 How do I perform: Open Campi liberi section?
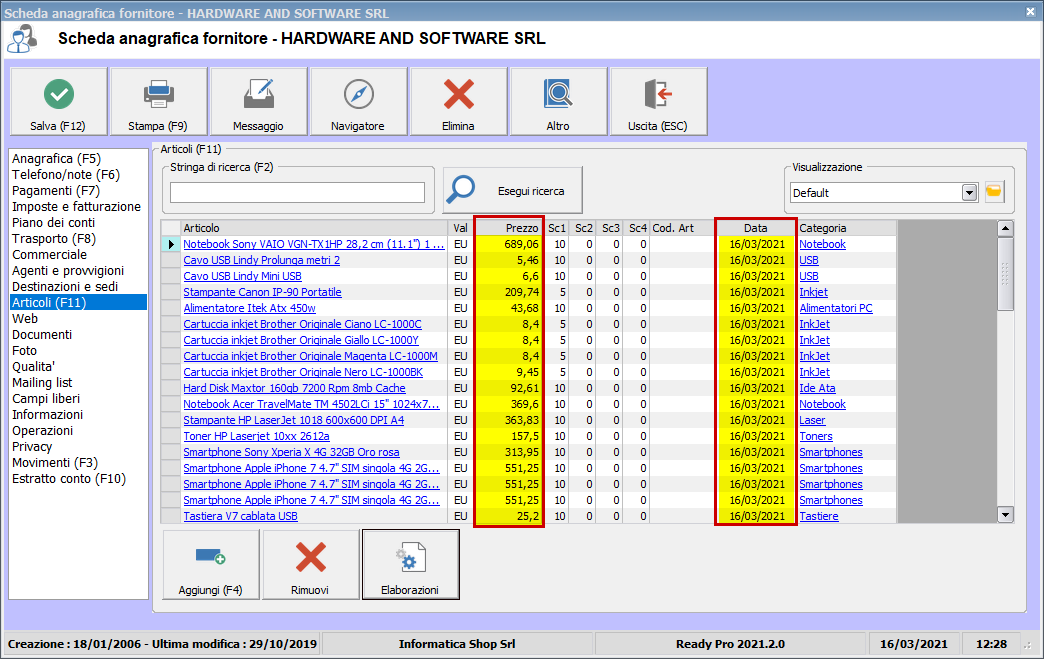pyautogui.click(x=46, y=398)
